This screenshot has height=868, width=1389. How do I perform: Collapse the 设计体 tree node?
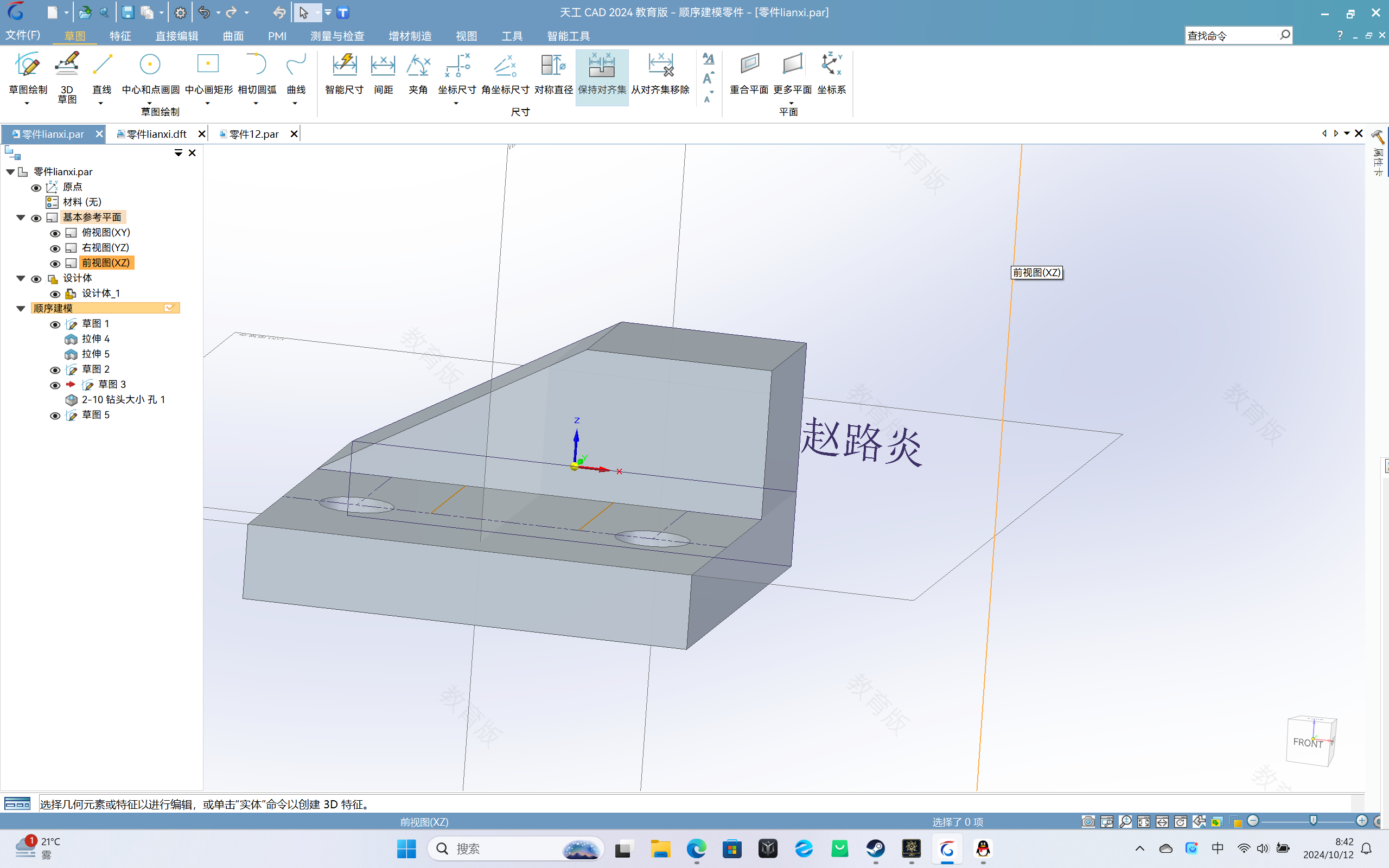[x=21, y=278]
